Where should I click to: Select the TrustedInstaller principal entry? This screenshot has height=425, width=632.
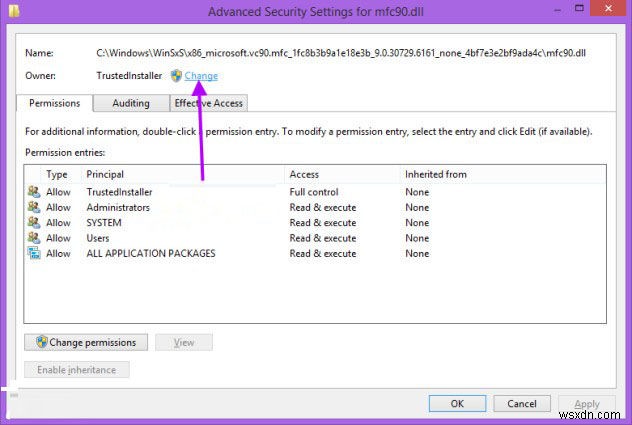point(119,192)
